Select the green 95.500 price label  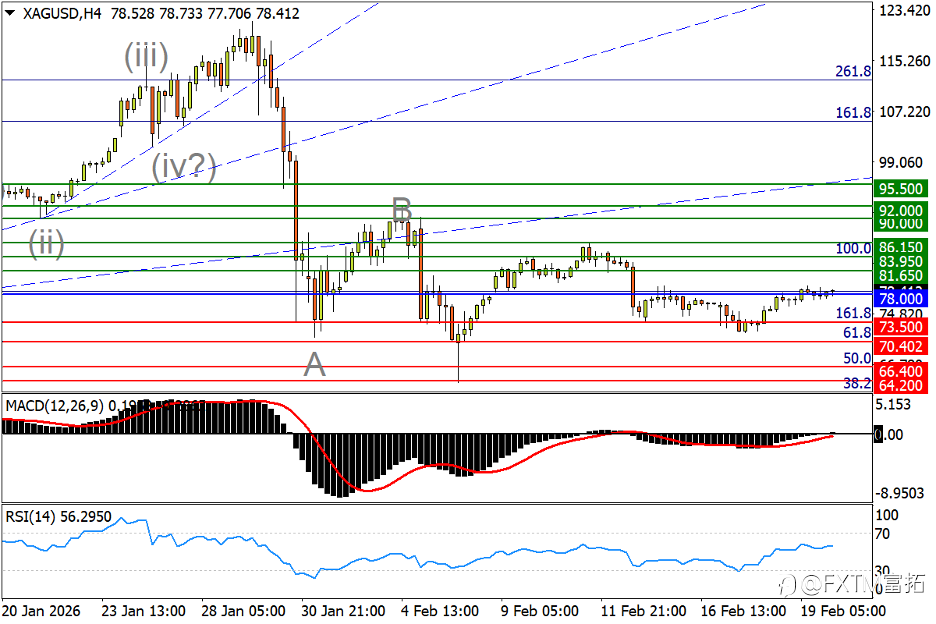[901, 189]
